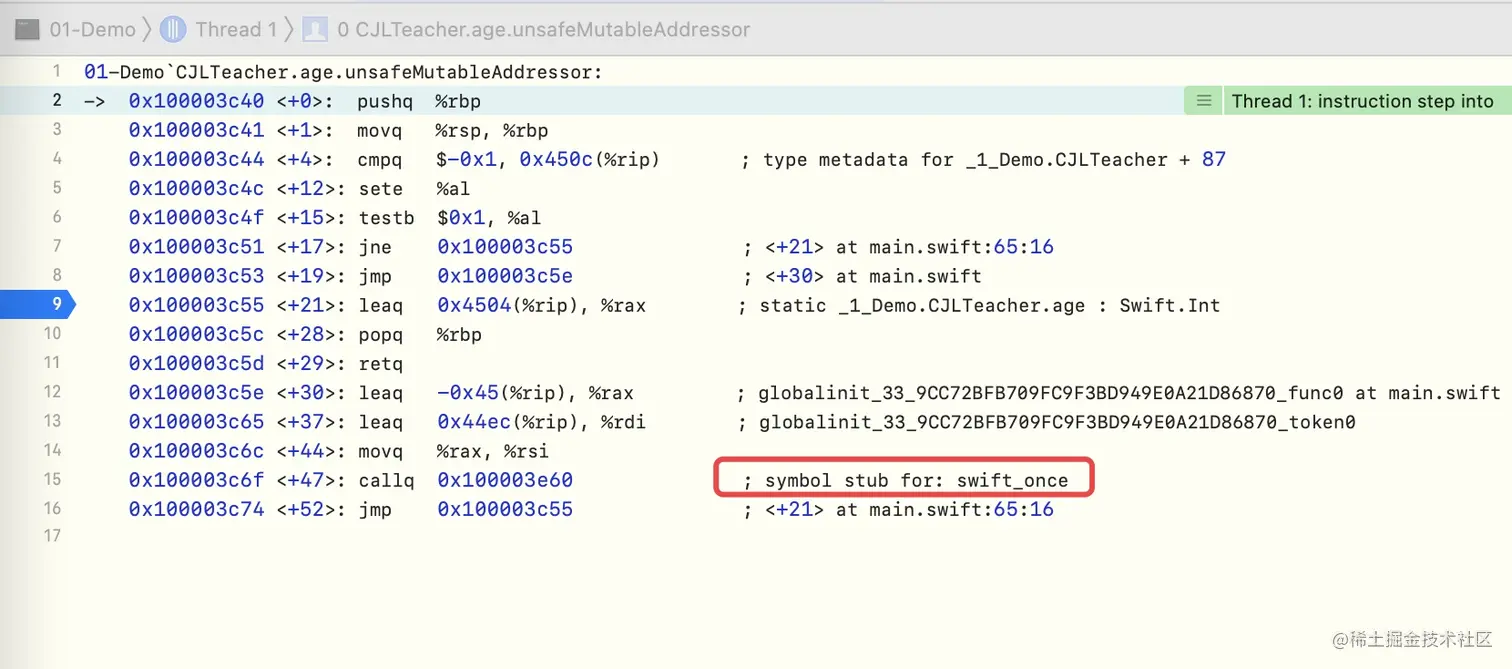Click the instruction pointer arrow on line 2

(95, 101)
